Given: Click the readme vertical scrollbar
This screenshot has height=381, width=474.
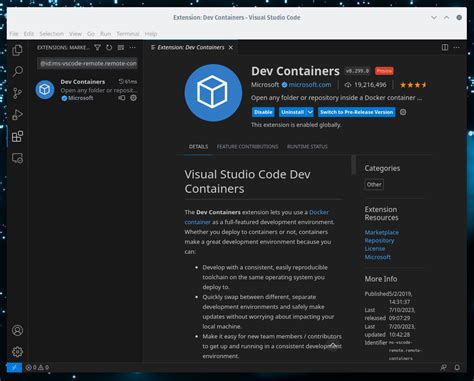Looking at the screenshot, I should pos(353,165).
